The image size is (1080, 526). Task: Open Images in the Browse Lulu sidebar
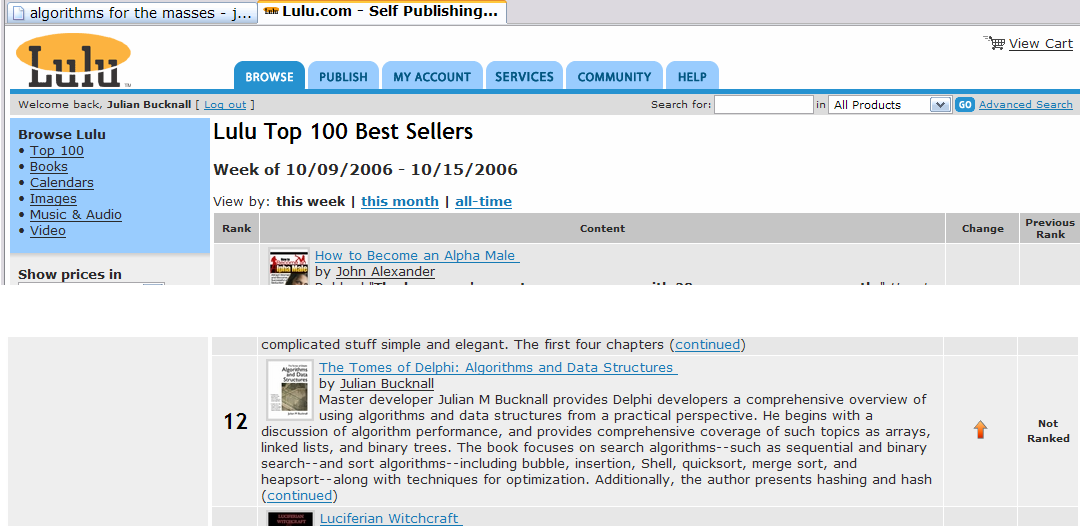coord(53,198)
